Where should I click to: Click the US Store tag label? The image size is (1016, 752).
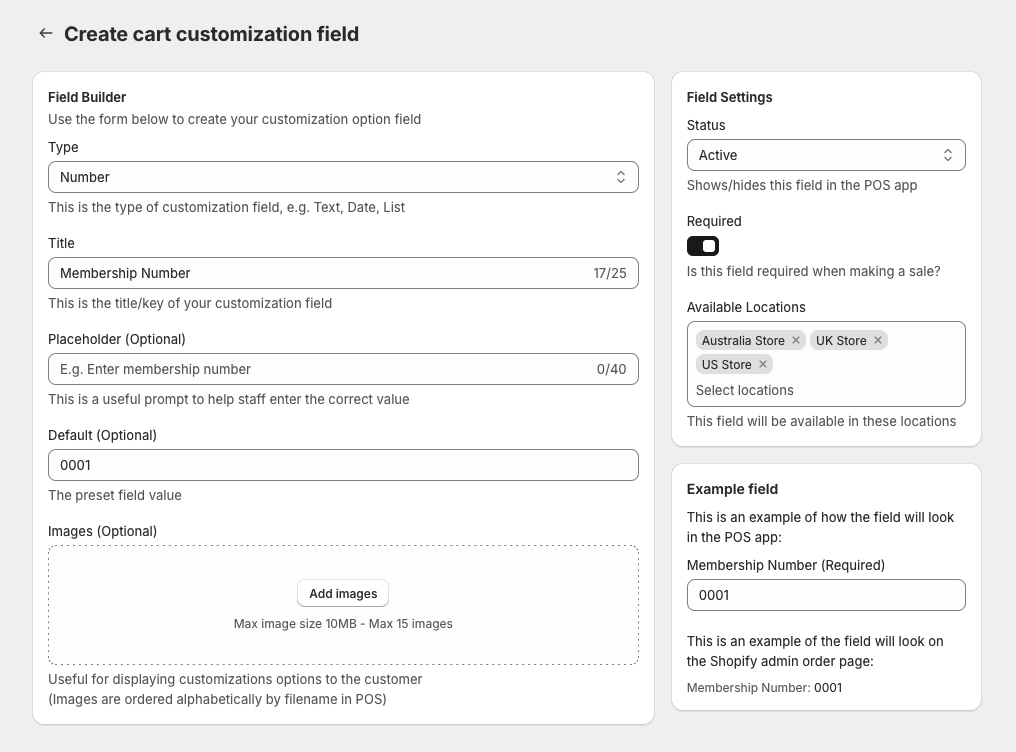tap(726, 364)
